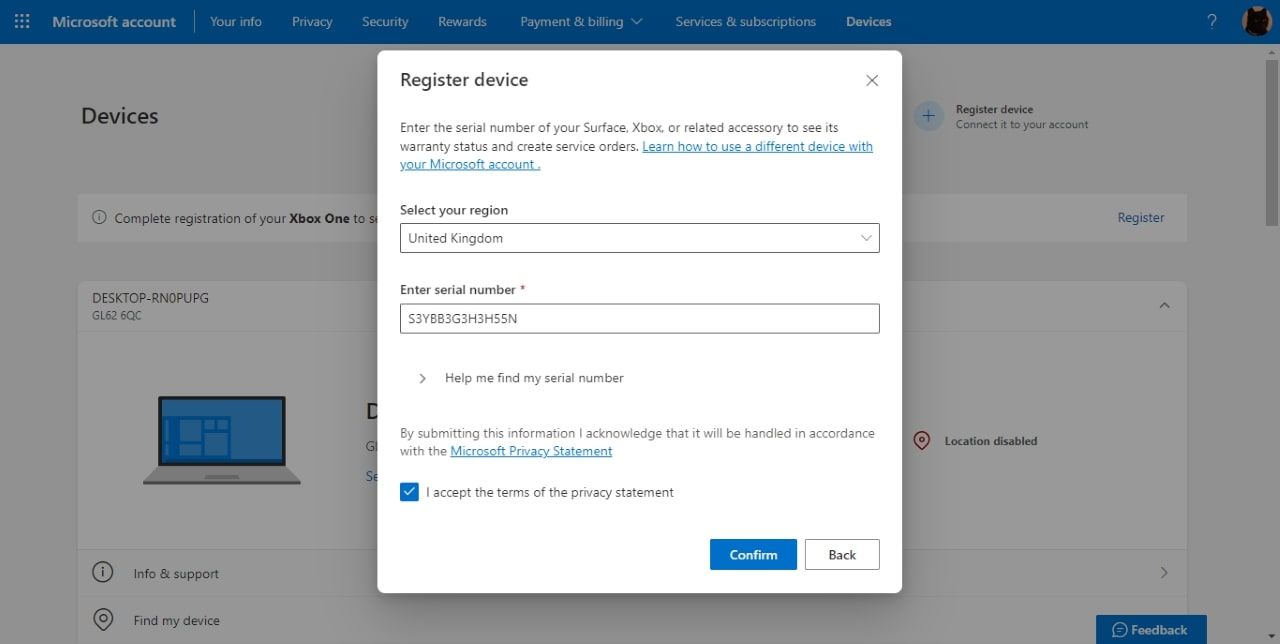Expand the Payment & billing menu

click(x=581, y=21)
